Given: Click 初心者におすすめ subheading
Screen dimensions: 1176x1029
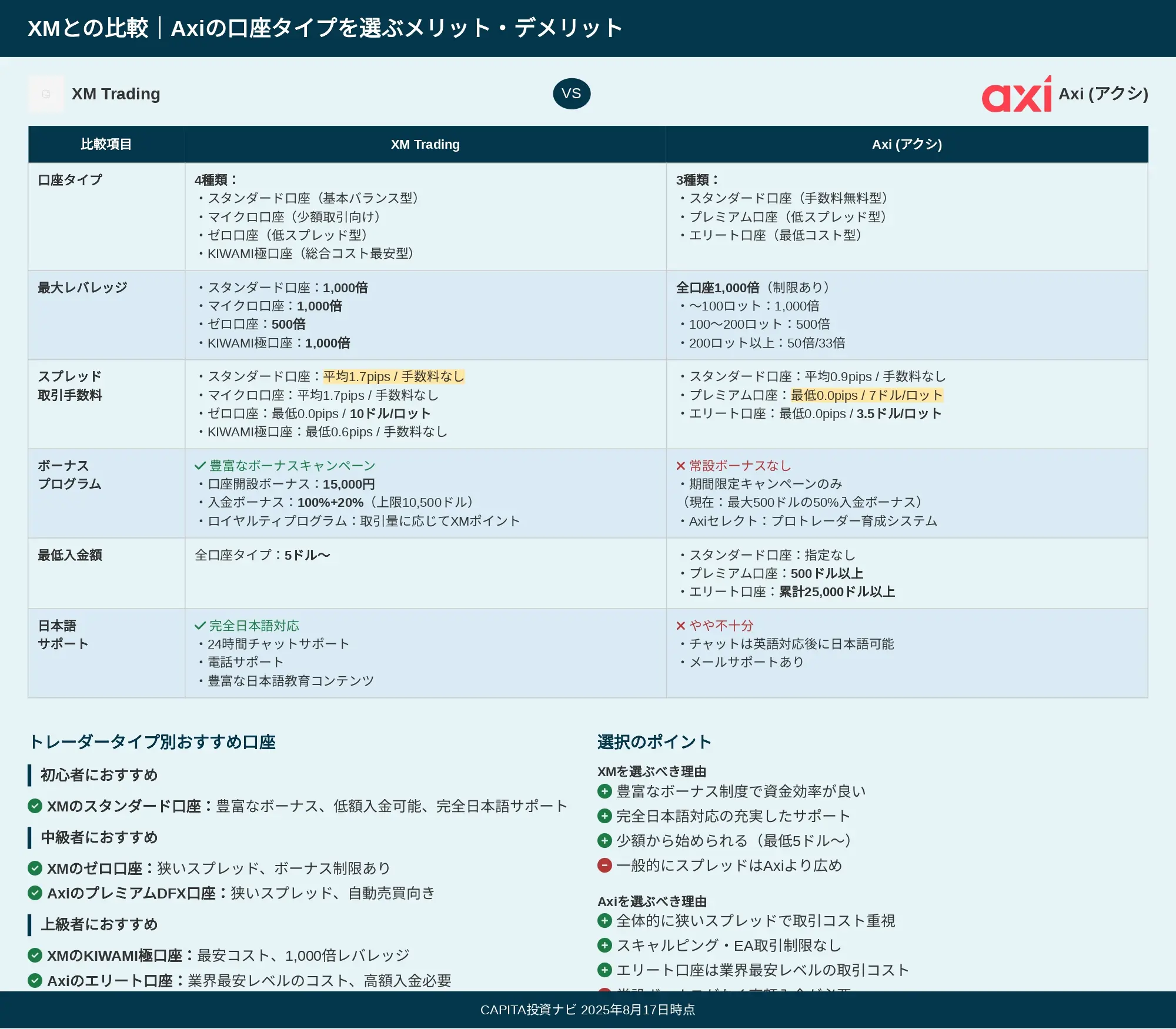Looking at the screenshot, I should (x=99, y=775).
